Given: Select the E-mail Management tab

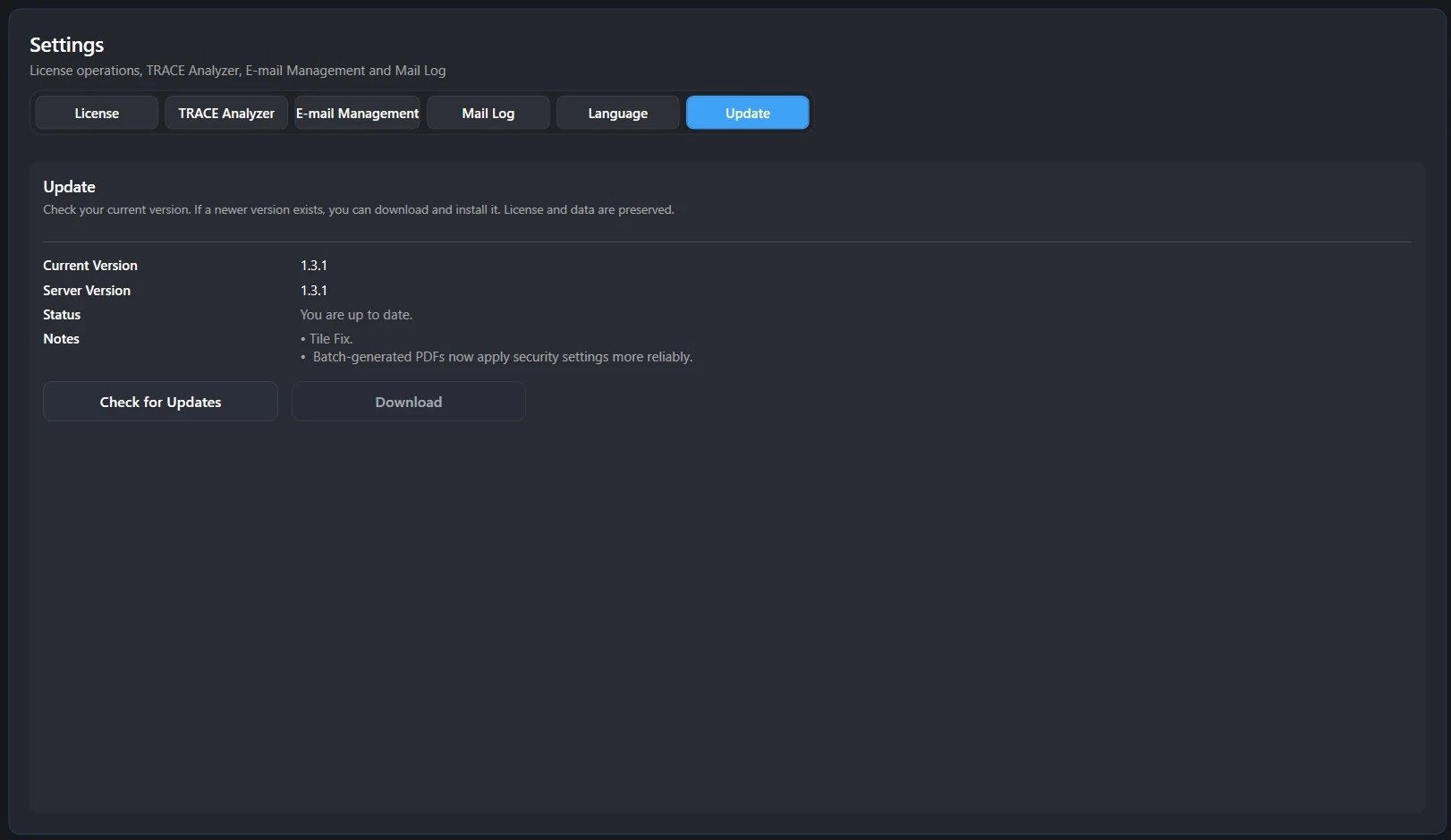Looking at the screenshot, I should pos(357,113).
